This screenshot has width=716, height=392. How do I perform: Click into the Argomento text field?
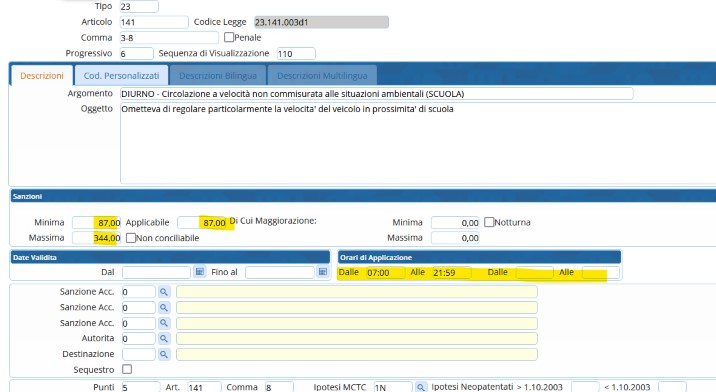coord(376,94)
